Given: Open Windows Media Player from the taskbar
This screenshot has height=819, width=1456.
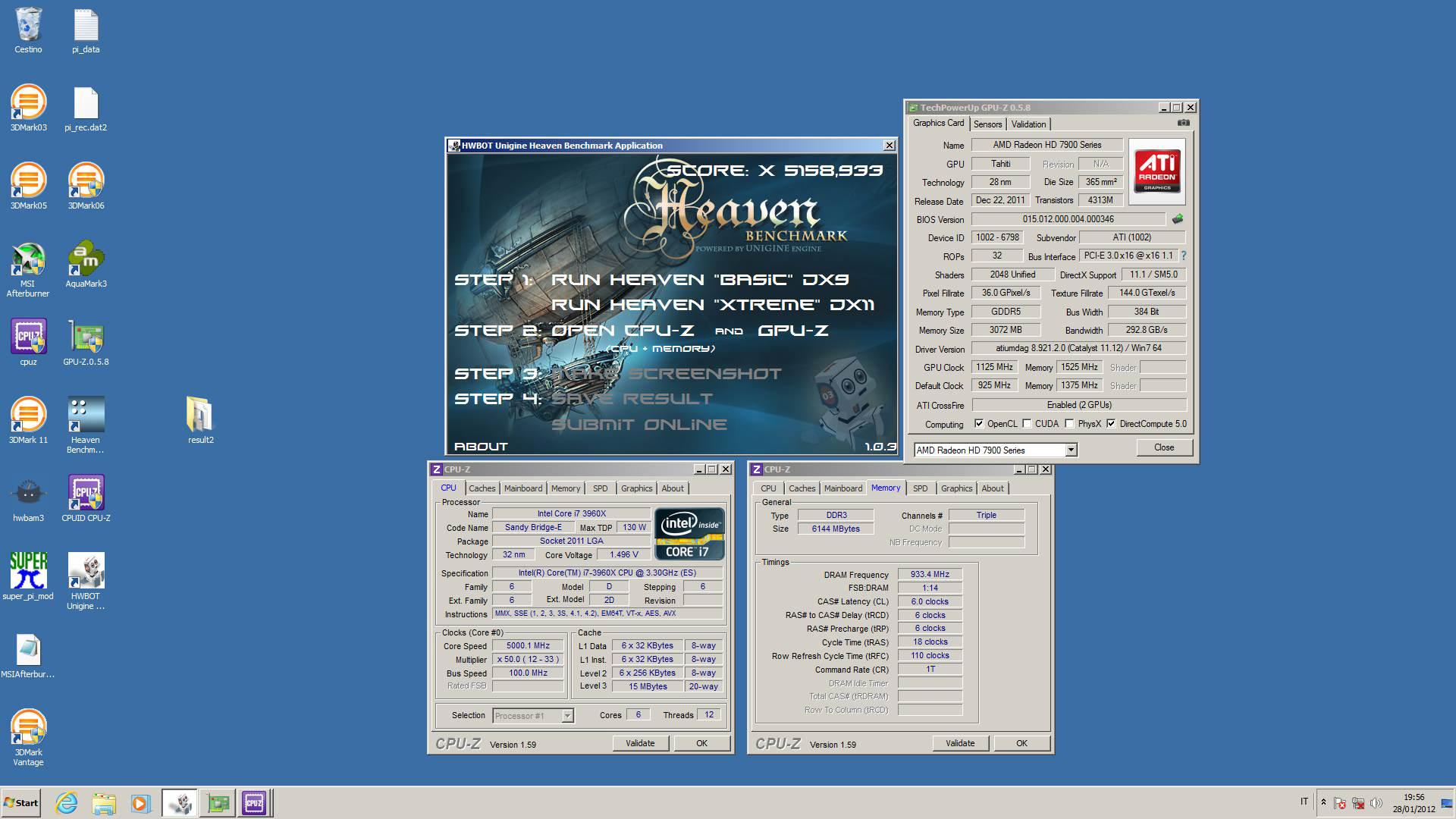Looking at the screenshot, I should pyautogui.click(x=140, y=802).
